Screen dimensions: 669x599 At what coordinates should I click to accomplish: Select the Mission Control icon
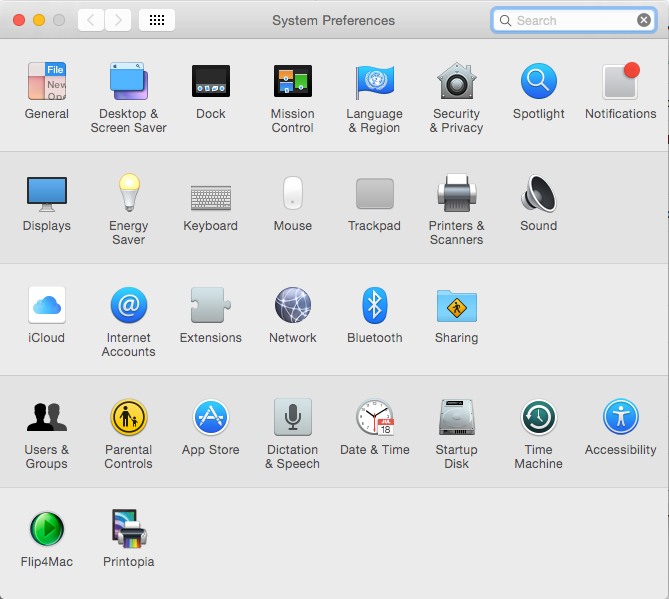coord(292,82)
